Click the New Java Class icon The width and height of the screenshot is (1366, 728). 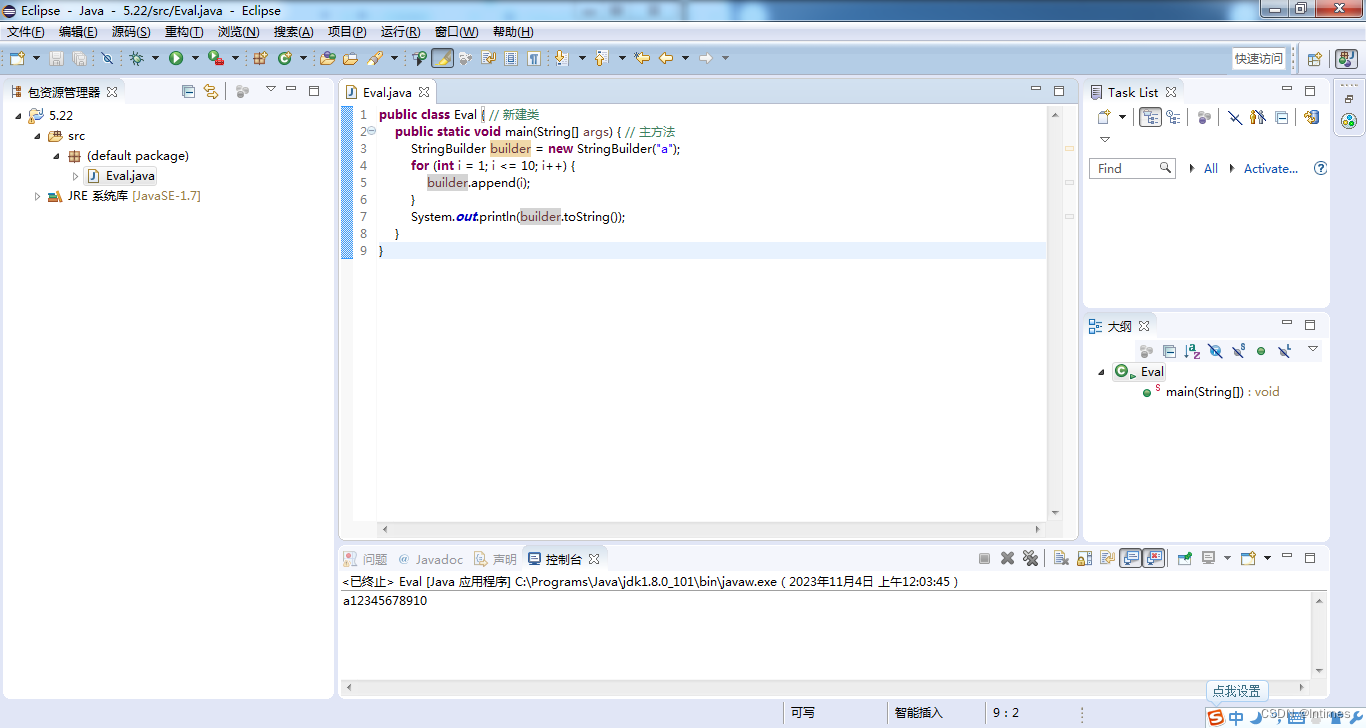[285, 58]
